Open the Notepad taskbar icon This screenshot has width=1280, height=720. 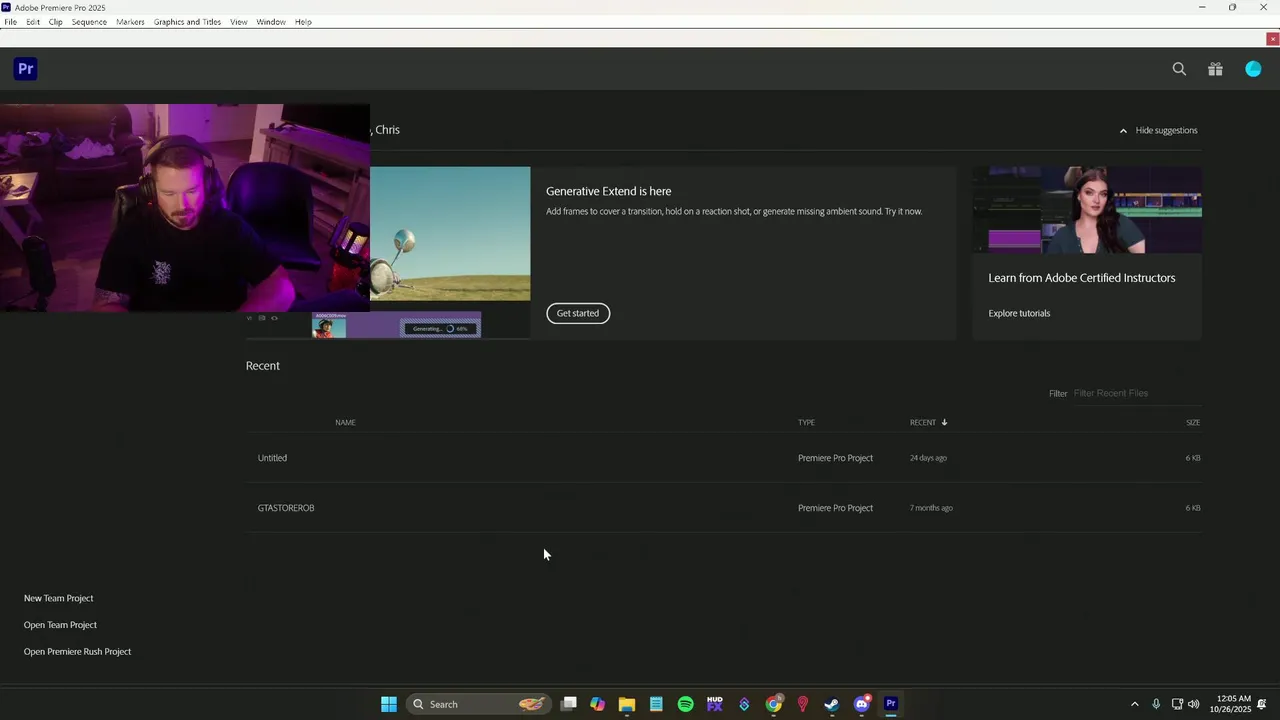[656, 704]
